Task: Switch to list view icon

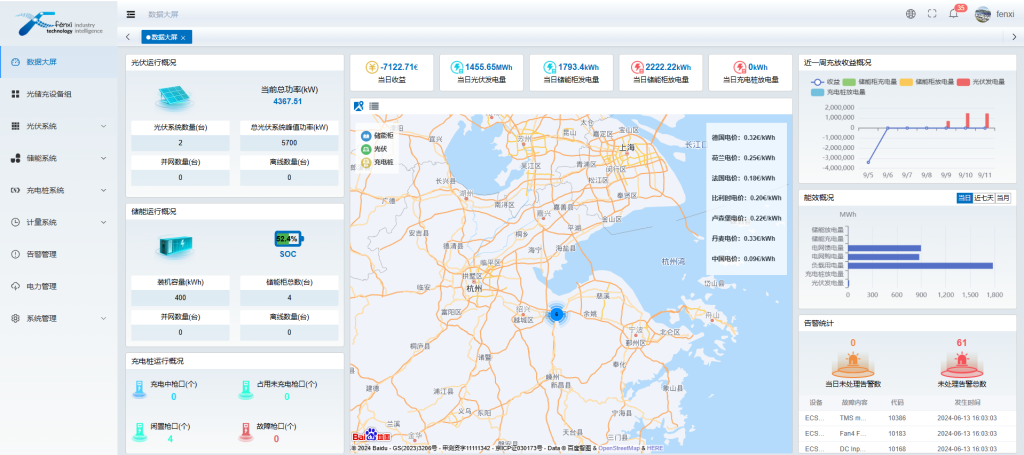Action: point(374,106)
